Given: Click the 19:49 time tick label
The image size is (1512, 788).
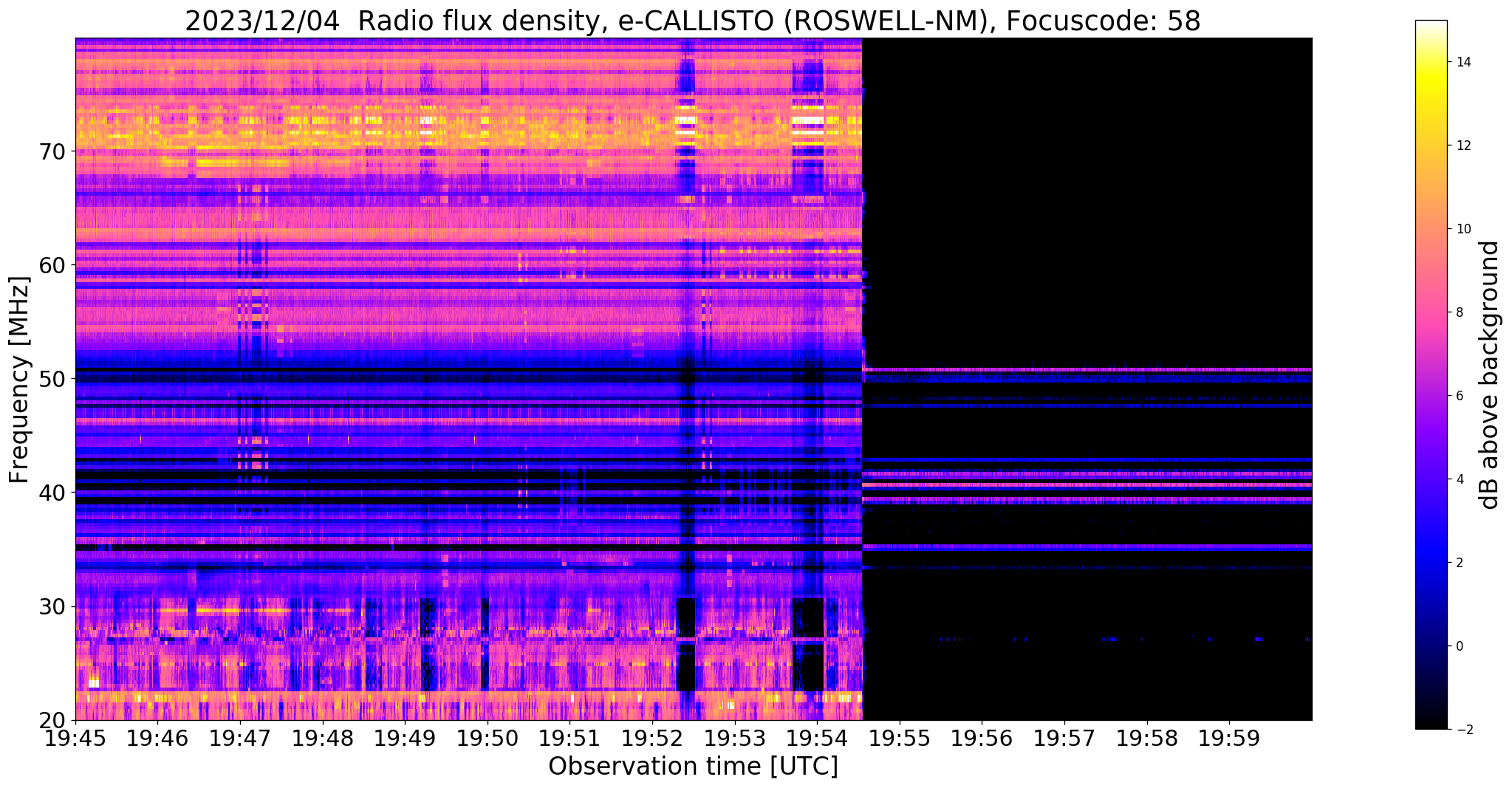Looking at the screenshot, I should 405,738.
